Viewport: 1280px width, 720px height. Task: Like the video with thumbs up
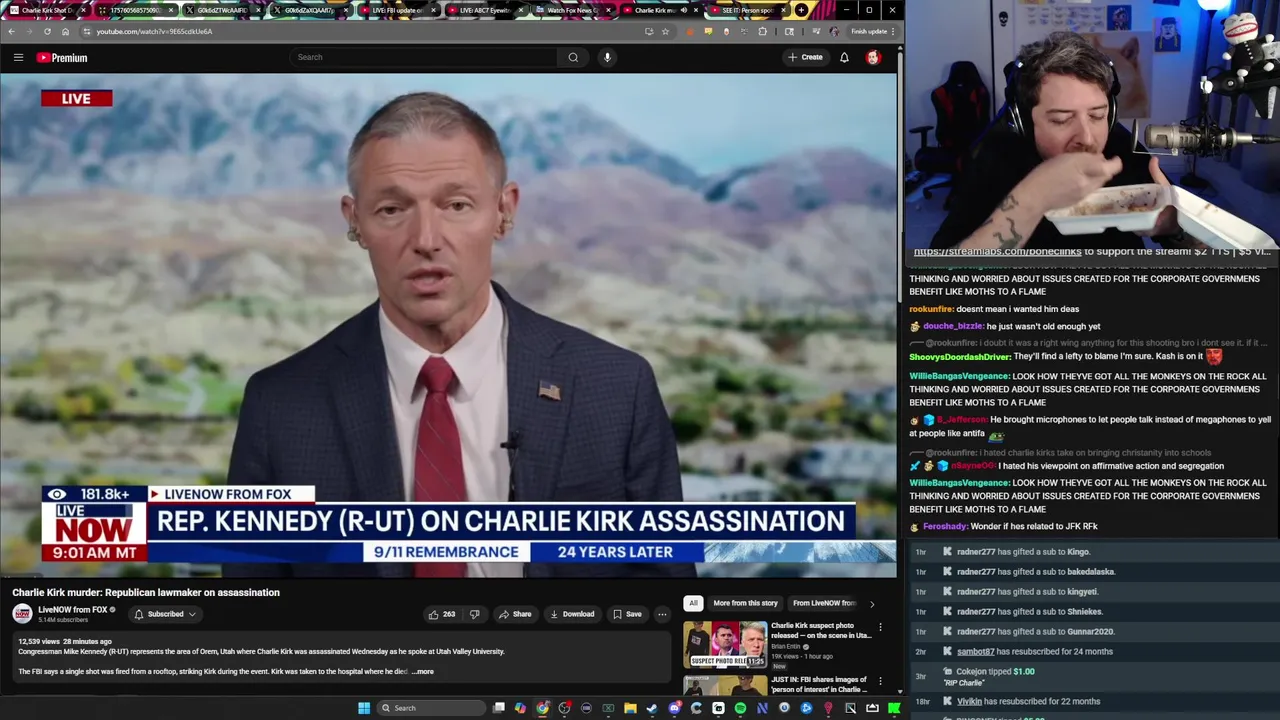click(x=441, y=614)
